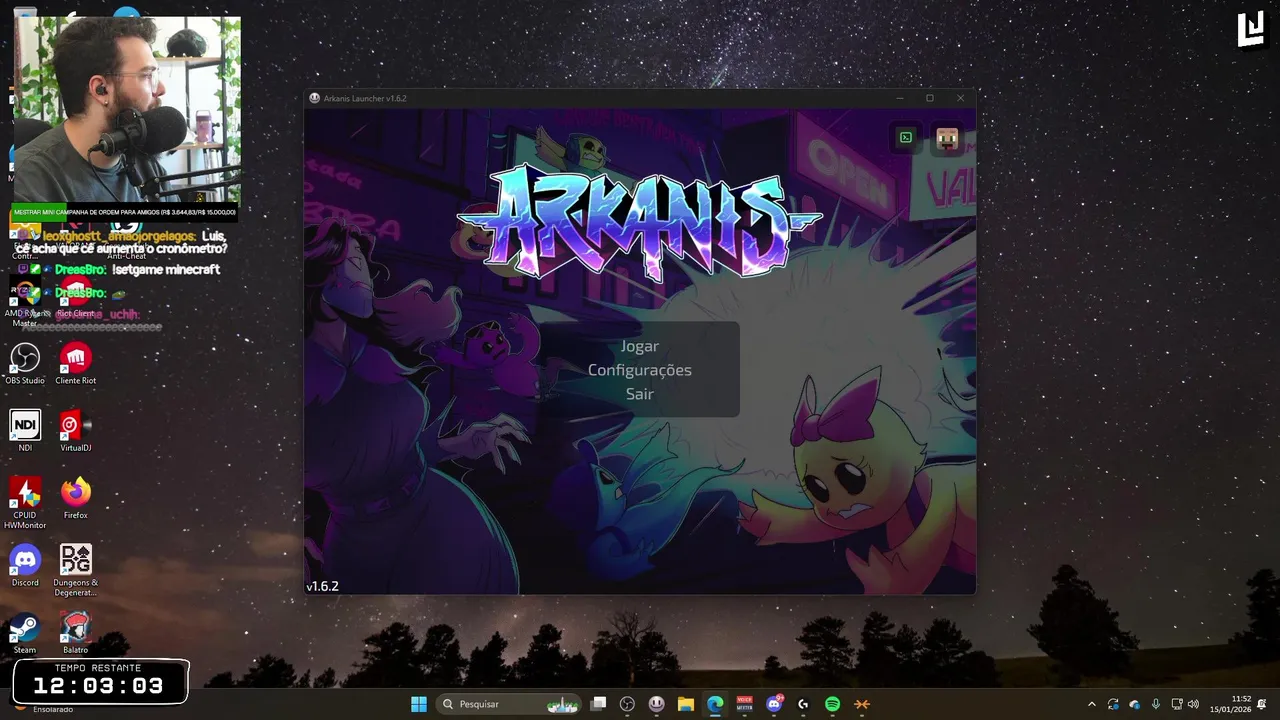Click Sair to exit launcher

pos(640,394)
